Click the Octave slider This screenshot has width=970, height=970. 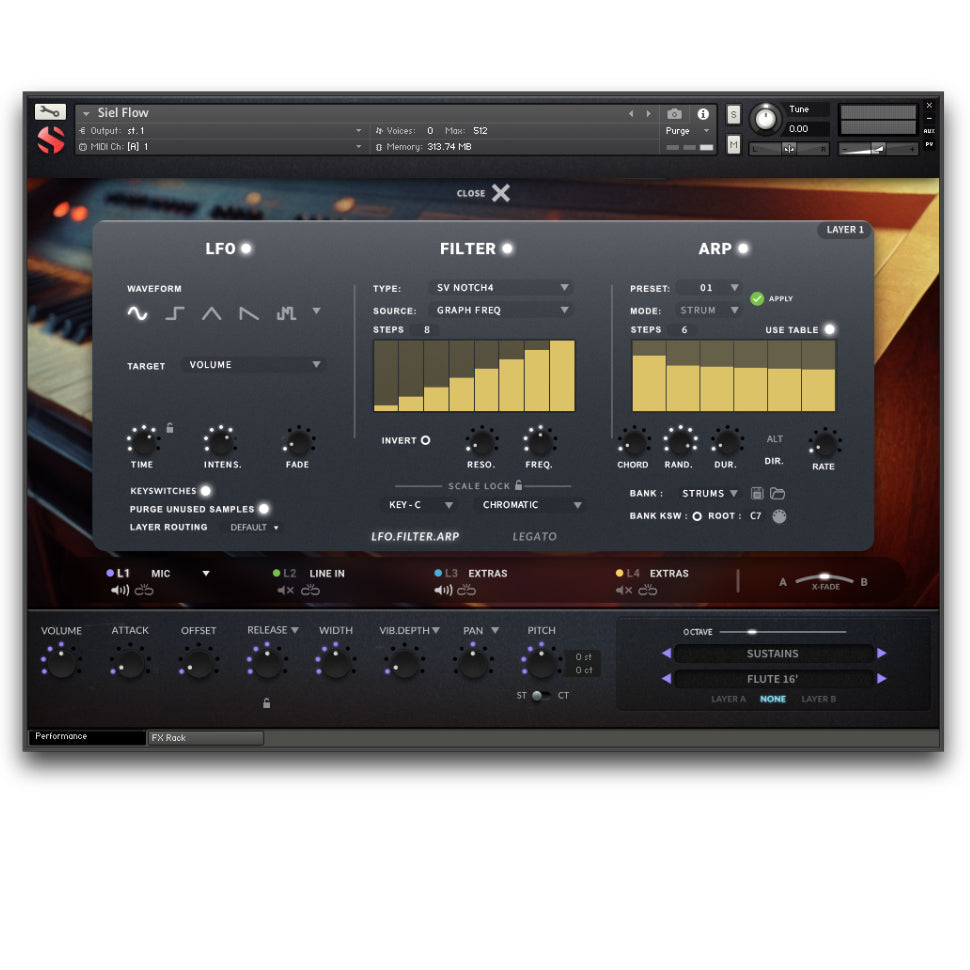[x=782, y=632]
